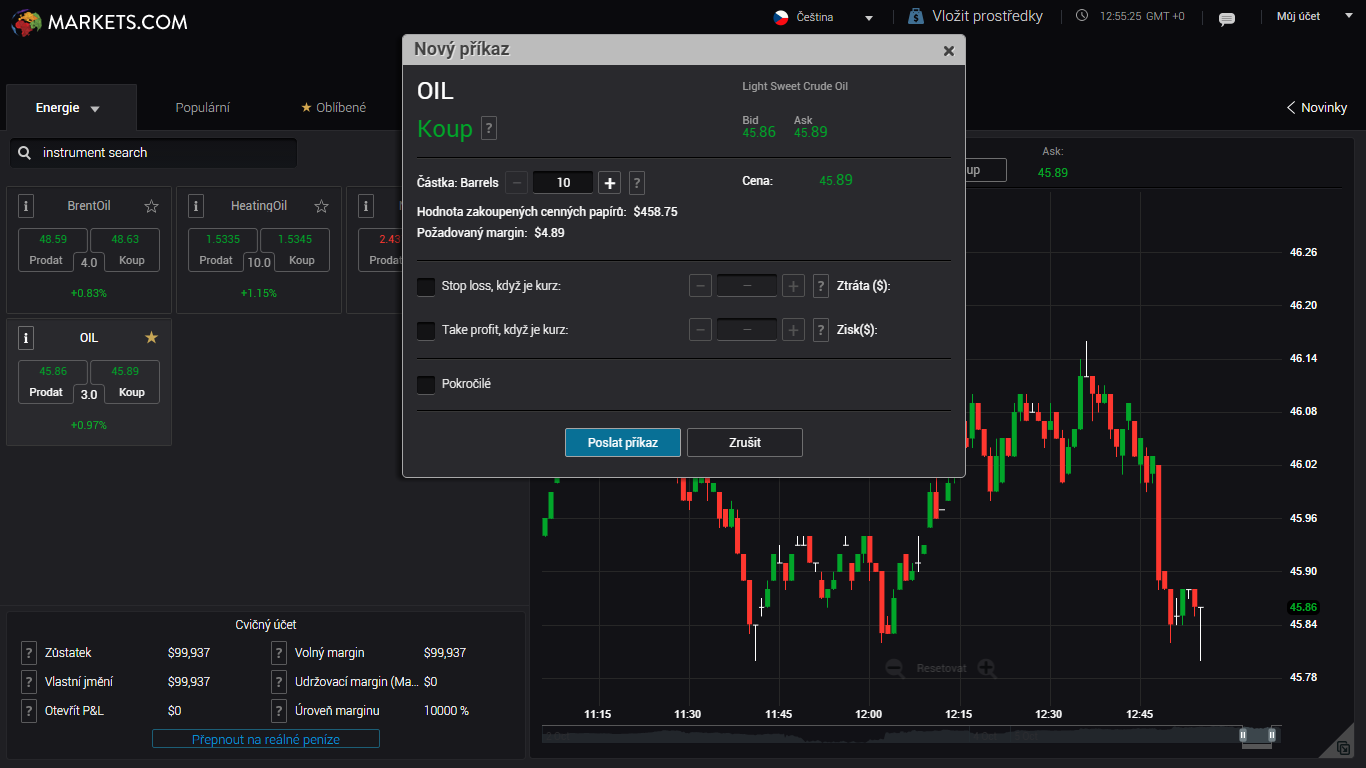Decrease Barrels amount with minus
Screen dimensions: 1366x768
(x=516, y=183)
